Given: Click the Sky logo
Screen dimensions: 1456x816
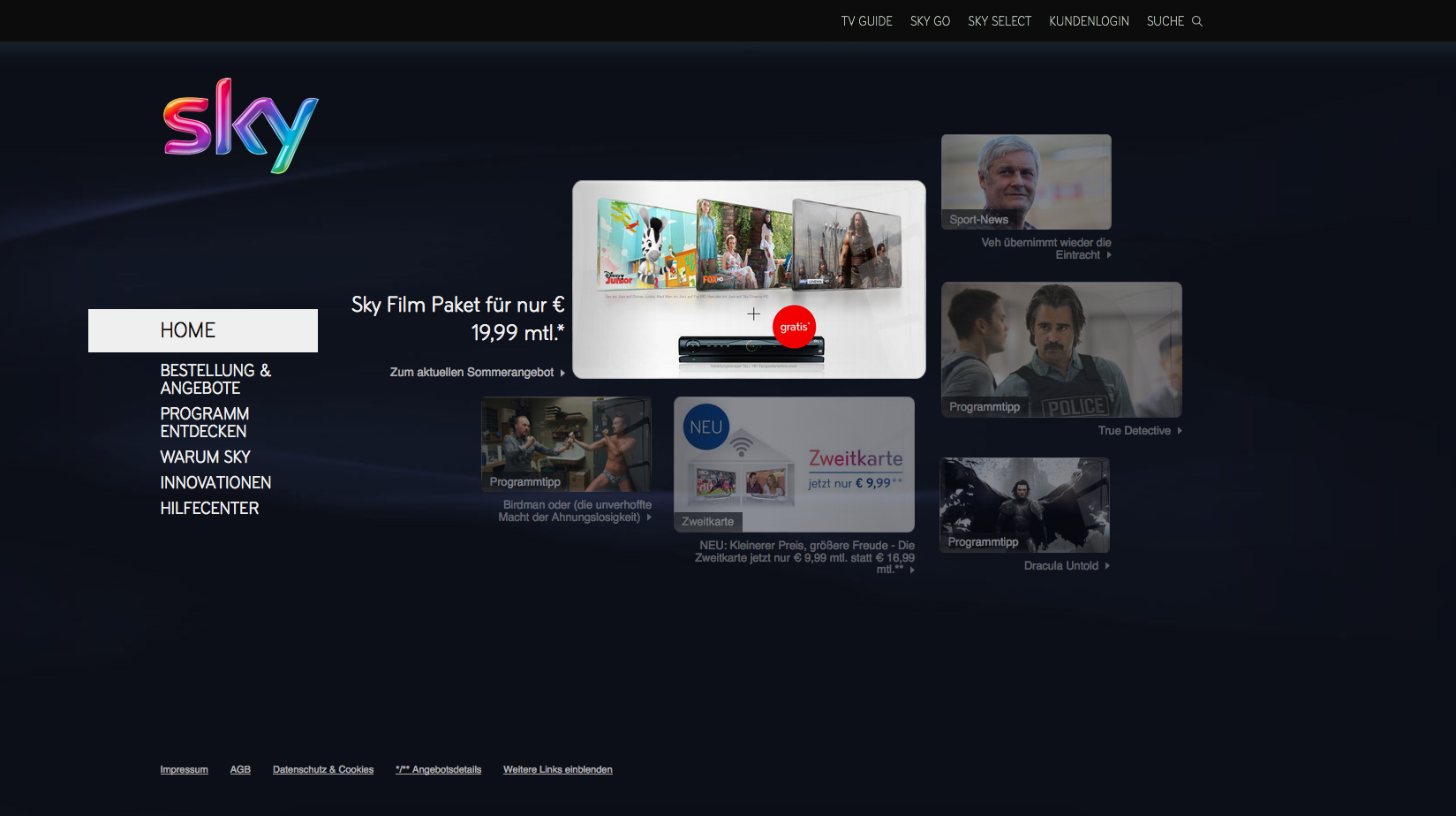Looking at the screenshot, I should pos(241,126).
